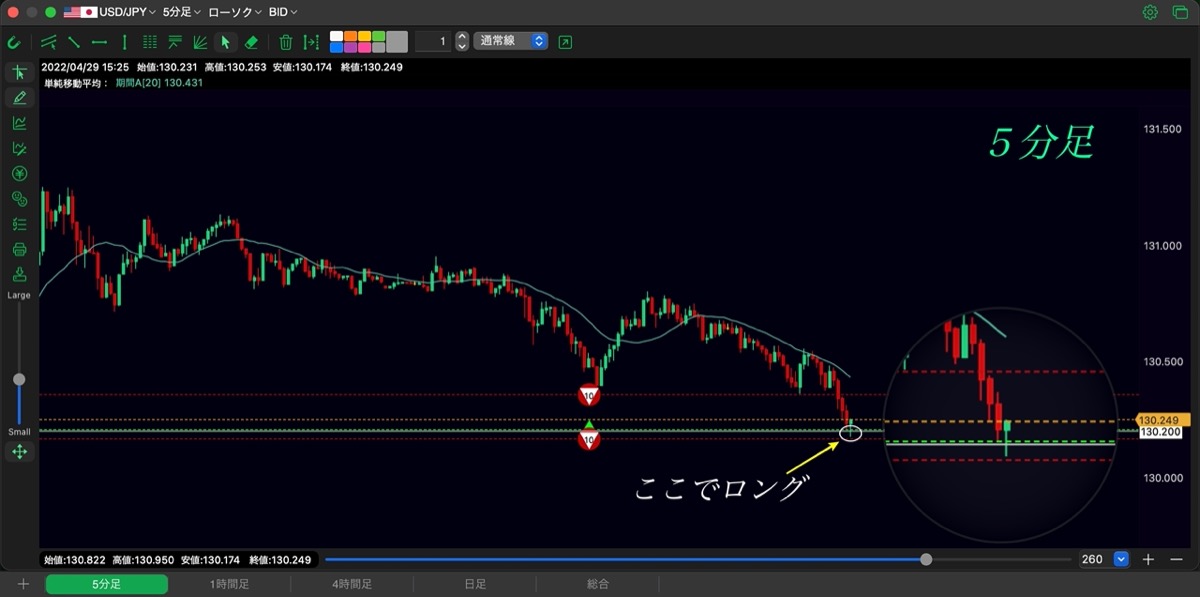This screenshot has height=597, width=1200.
Task: Click the four-way move arrows icon
Action: click(x=19, y=452)
